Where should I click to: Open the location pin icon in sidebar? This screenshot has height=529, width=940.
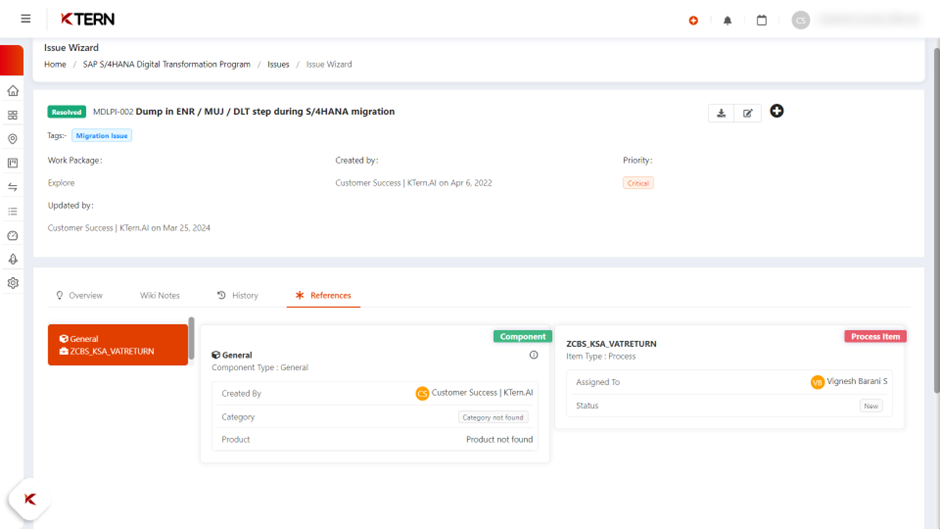[x=13, y=139]
